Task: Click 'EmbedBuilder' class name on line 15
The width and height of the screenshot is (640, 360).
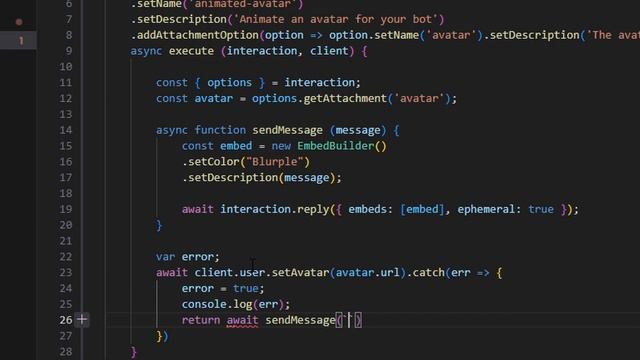Action: point(336,146)
